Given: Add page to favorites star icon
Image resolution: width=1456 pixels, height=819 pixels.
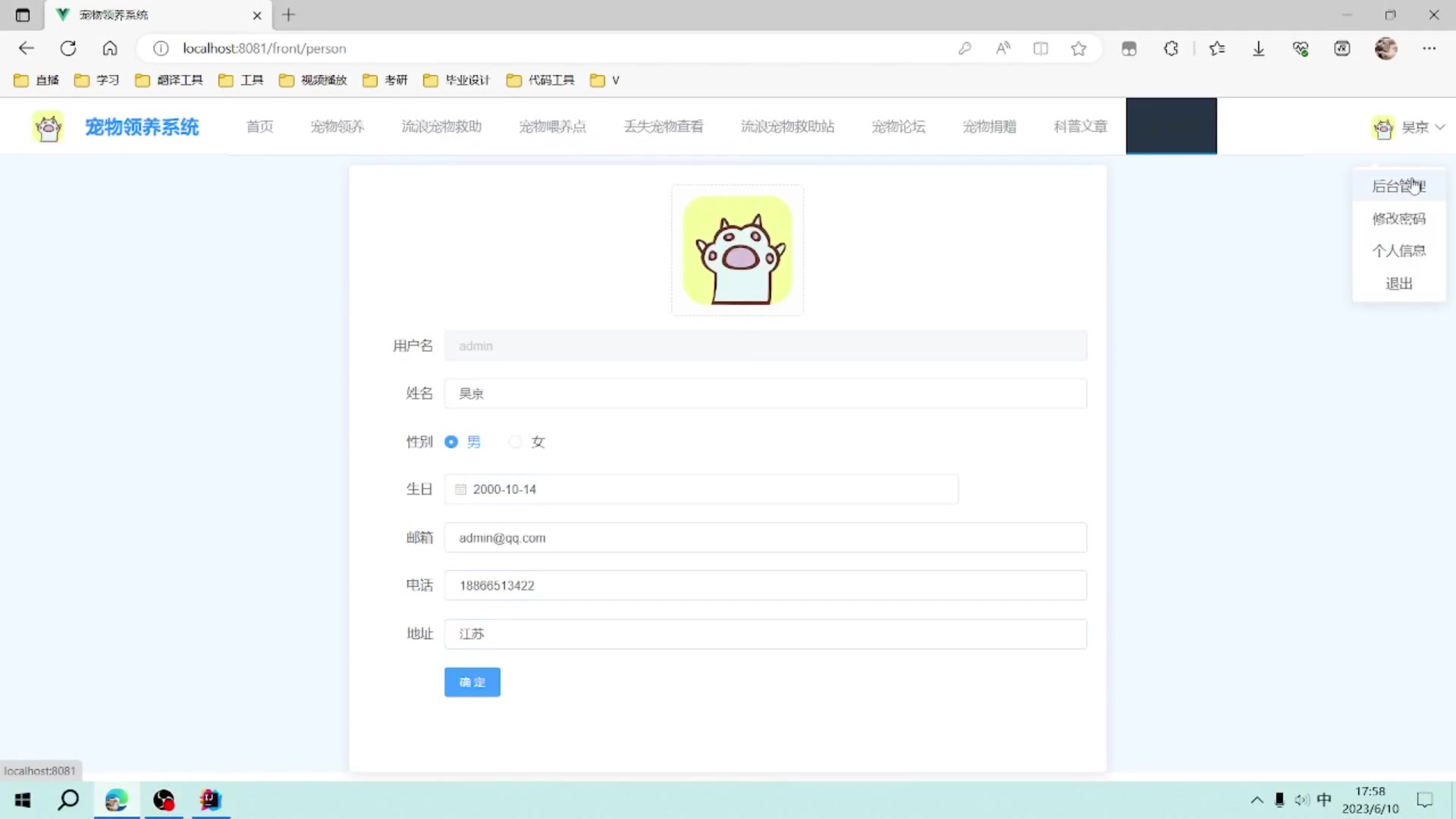Looking at the screenshot, I should click(x=1078, y=49).
